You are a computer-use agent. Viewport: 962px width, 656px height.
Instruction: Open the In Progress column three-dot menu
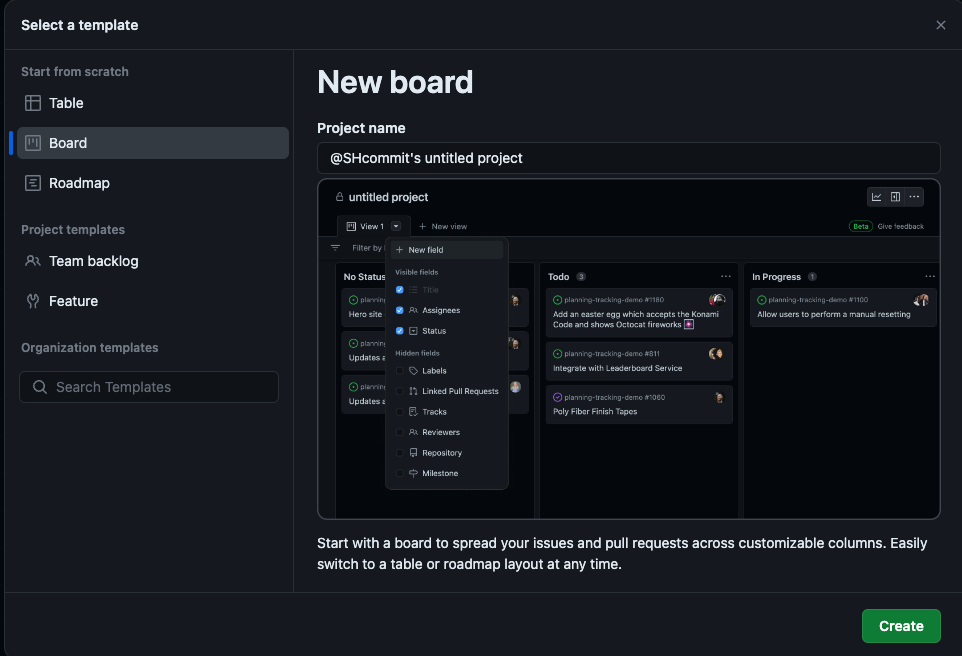[930, 276]
